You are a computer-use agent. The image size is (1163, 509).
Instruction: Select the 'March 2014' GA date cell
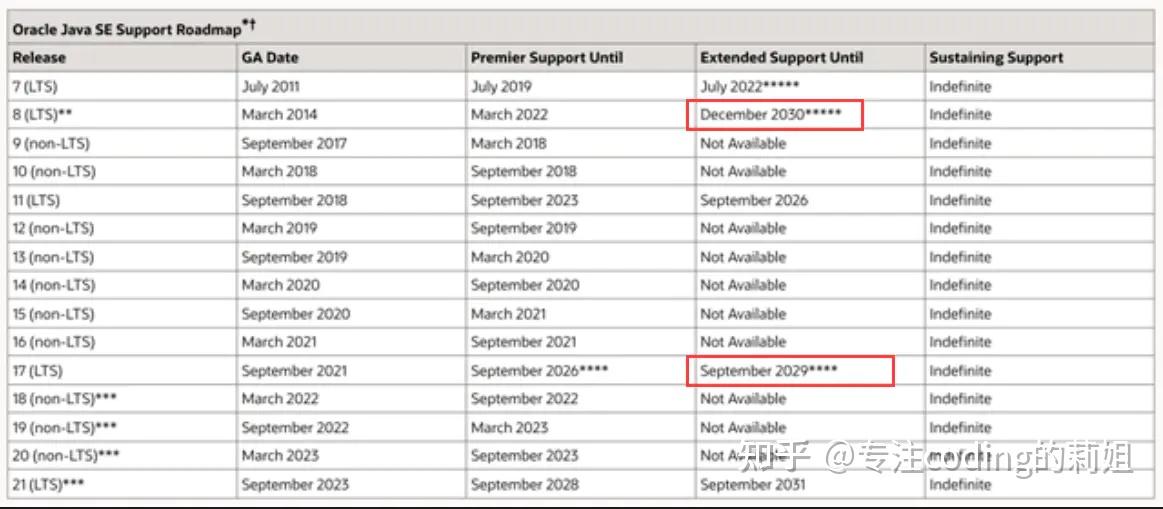[279, 115]
